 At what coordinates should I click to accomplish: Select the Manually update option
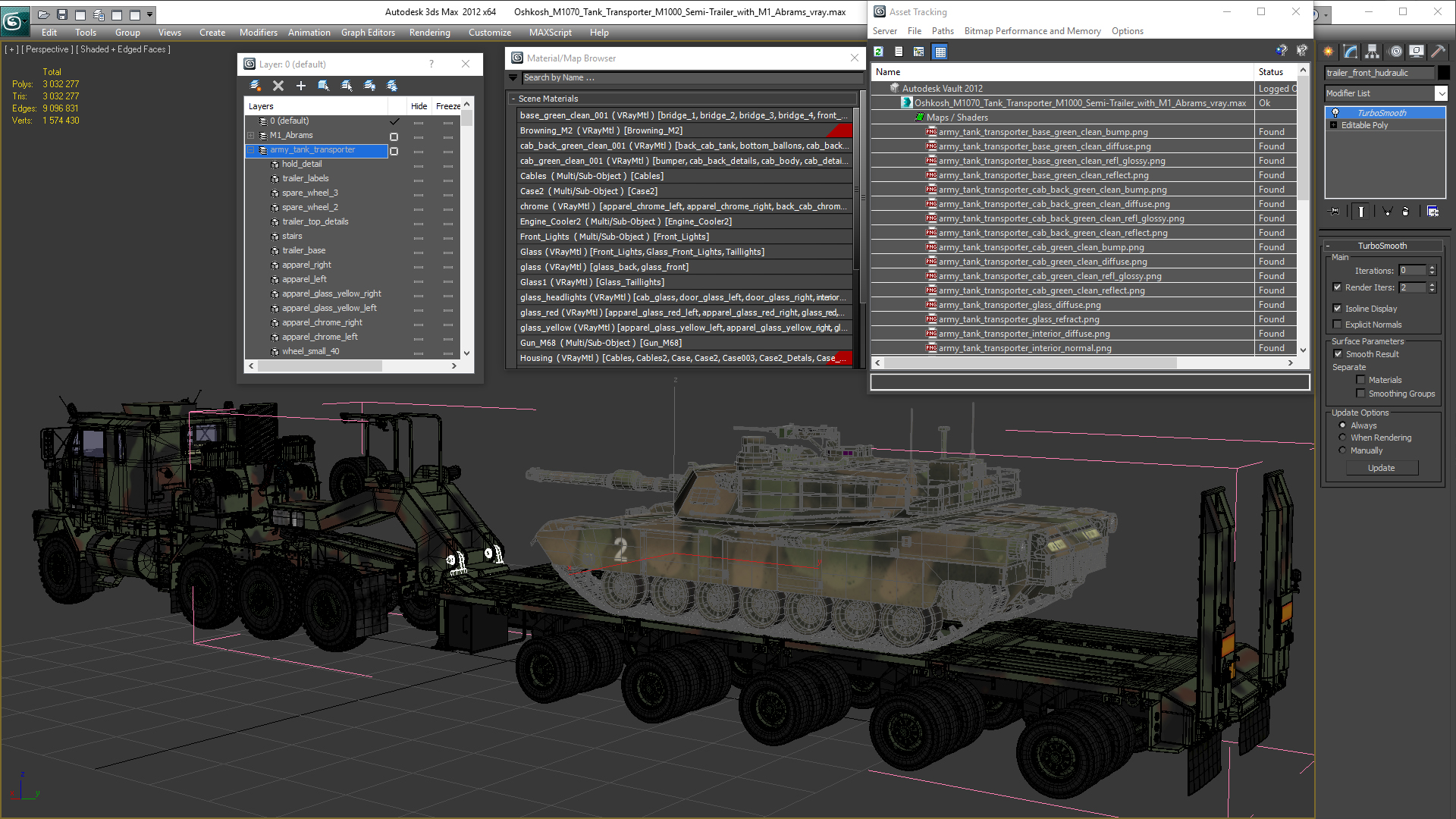point(1342,450)
